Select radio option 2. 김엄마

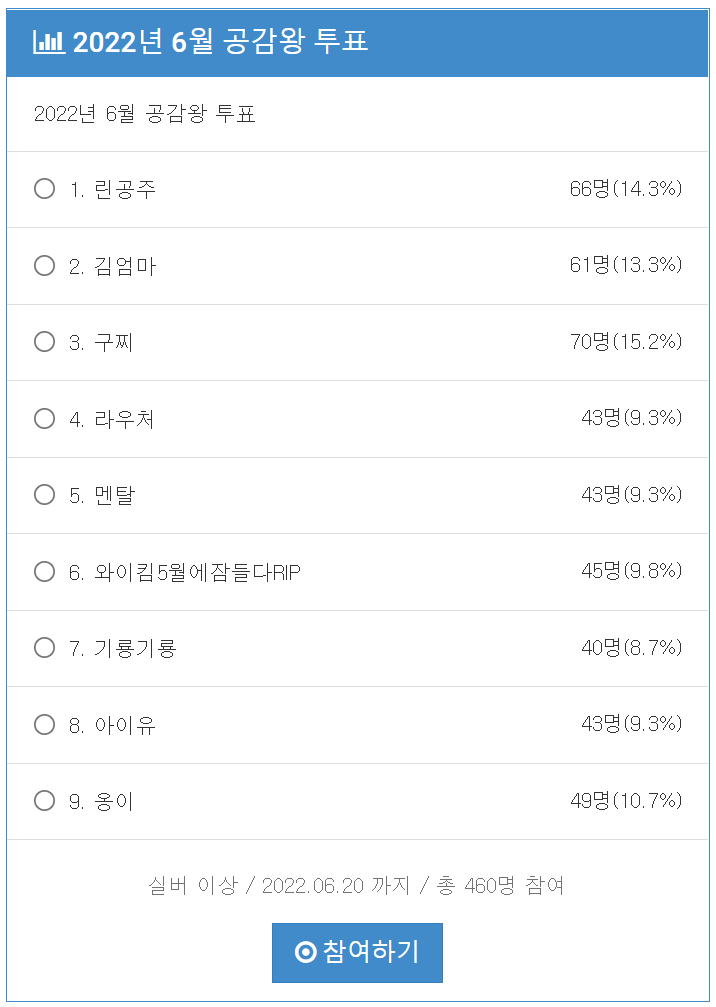(x=44, y=265)
